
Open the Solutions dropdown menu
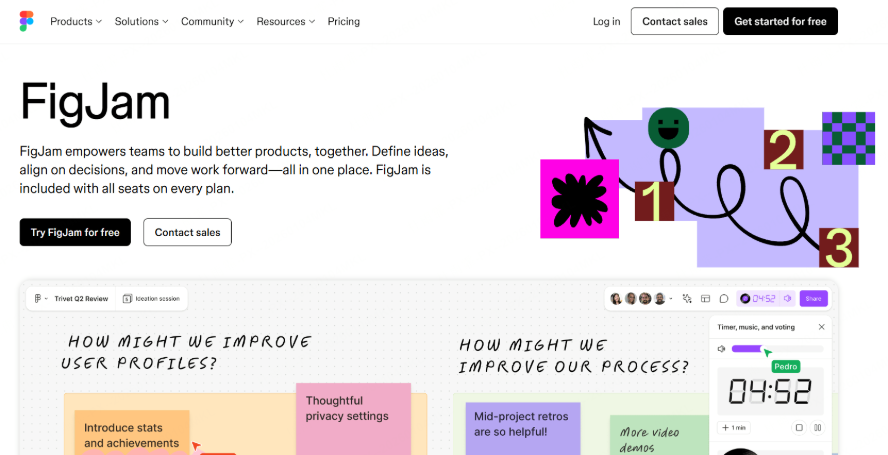pos(141,21)
